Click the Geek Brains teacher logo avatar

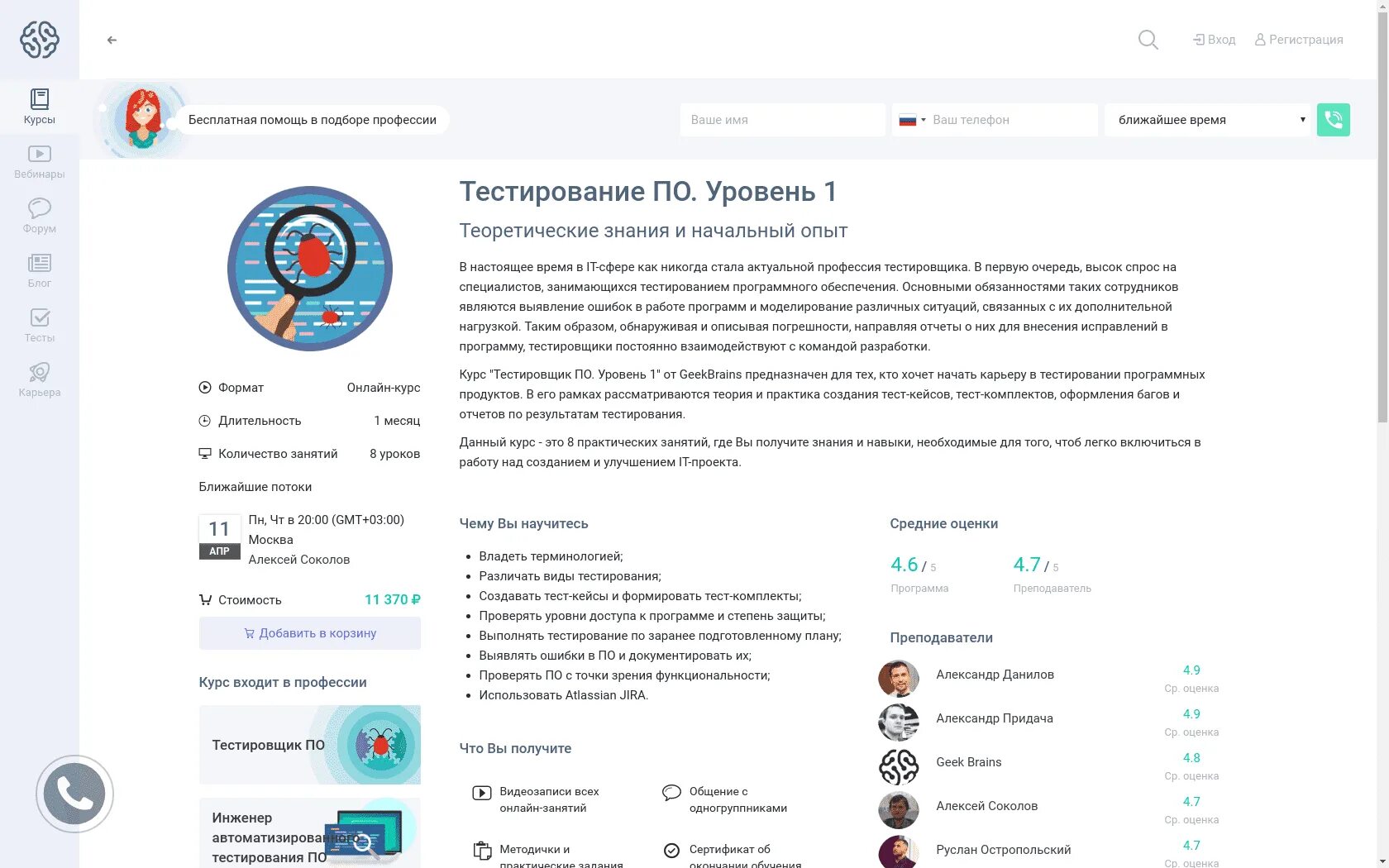point(899,766)
